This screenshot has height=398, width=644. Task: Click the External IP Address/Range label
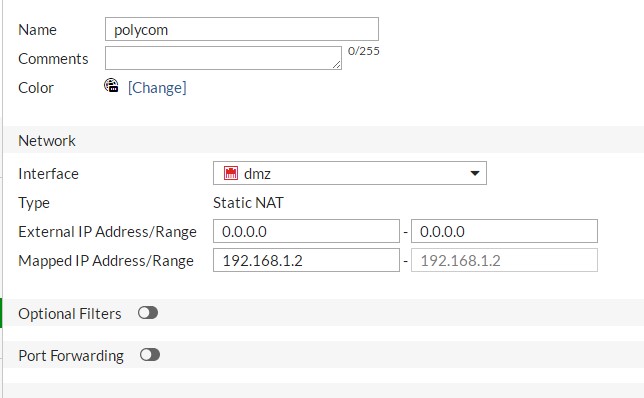tap(108, 232)
